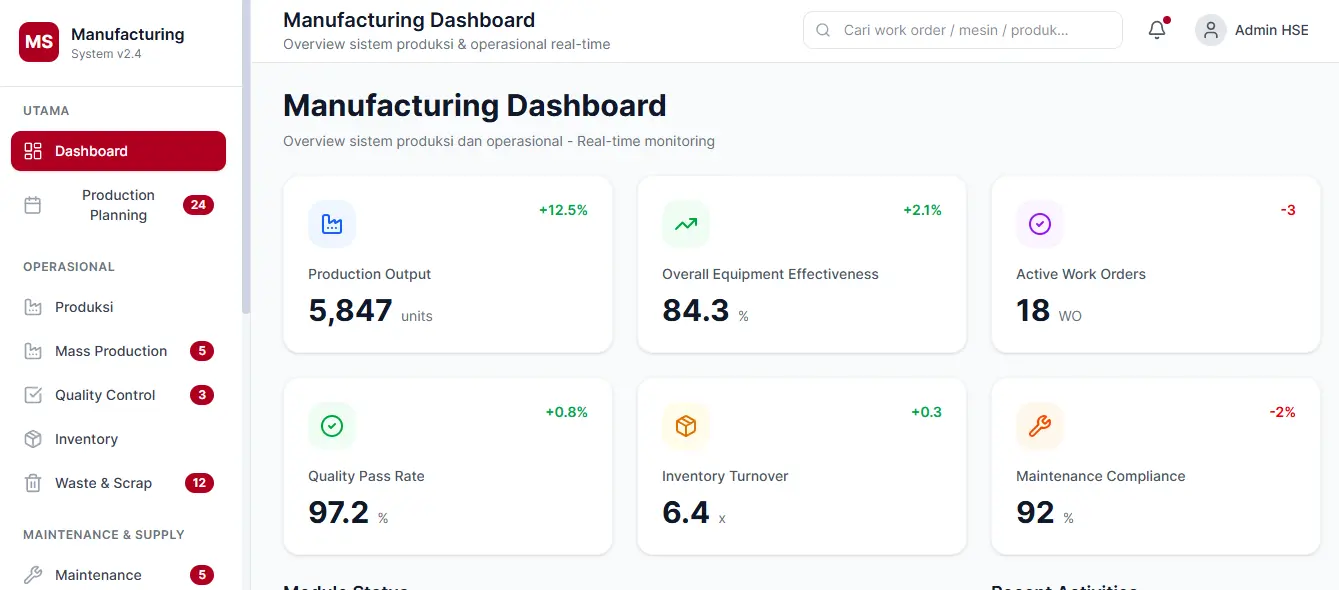Click the Maintenance Compliance wrench icon
The width and height of the screenshot is (1339, 590).
(1039, 425)
